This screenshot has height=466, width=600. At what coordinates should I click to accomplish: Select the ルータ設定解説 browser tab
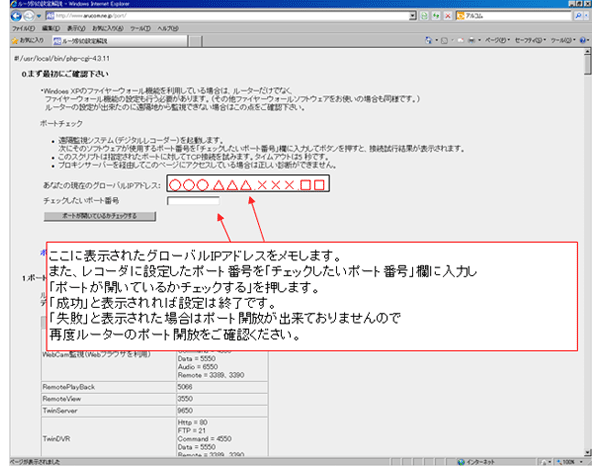[119, 41]
